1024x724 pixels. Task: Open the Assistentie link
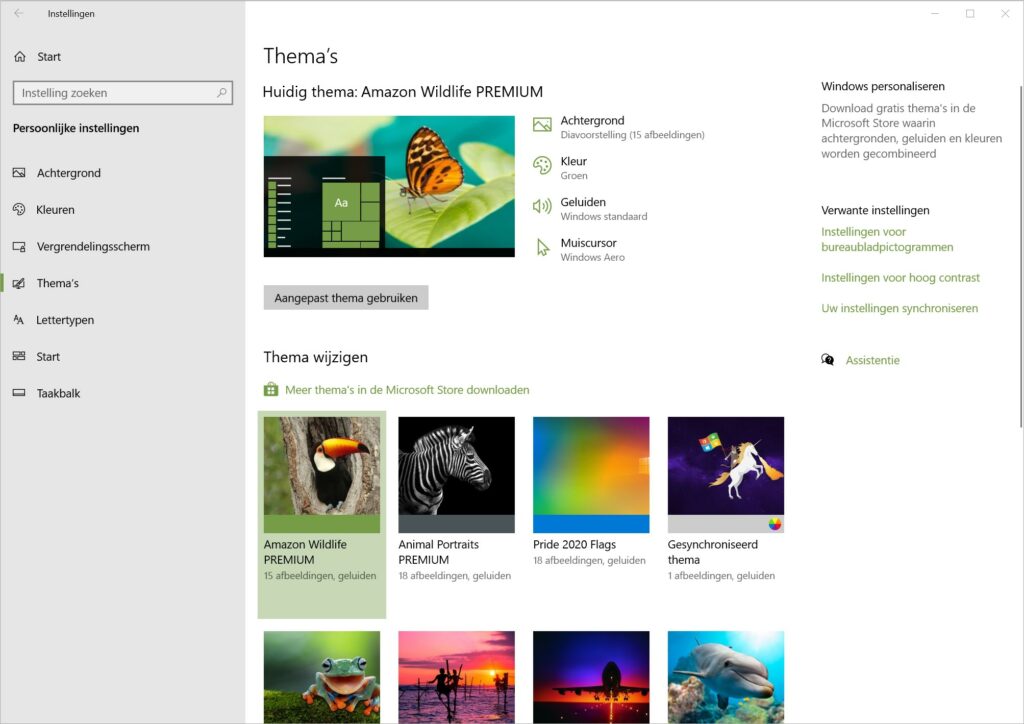point(872,360)
